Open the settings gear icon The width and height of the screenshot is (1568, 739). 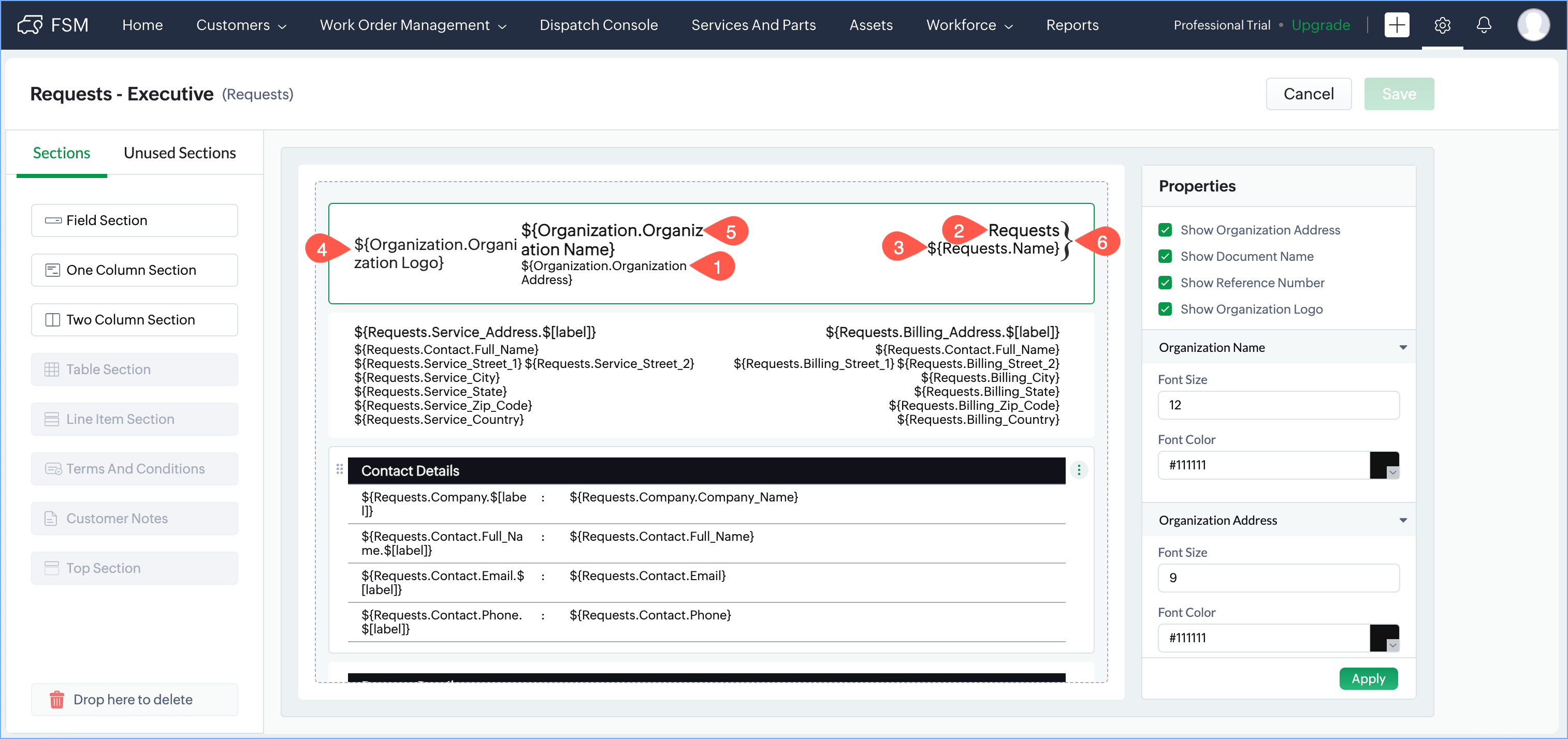[x=1442, y=25]
